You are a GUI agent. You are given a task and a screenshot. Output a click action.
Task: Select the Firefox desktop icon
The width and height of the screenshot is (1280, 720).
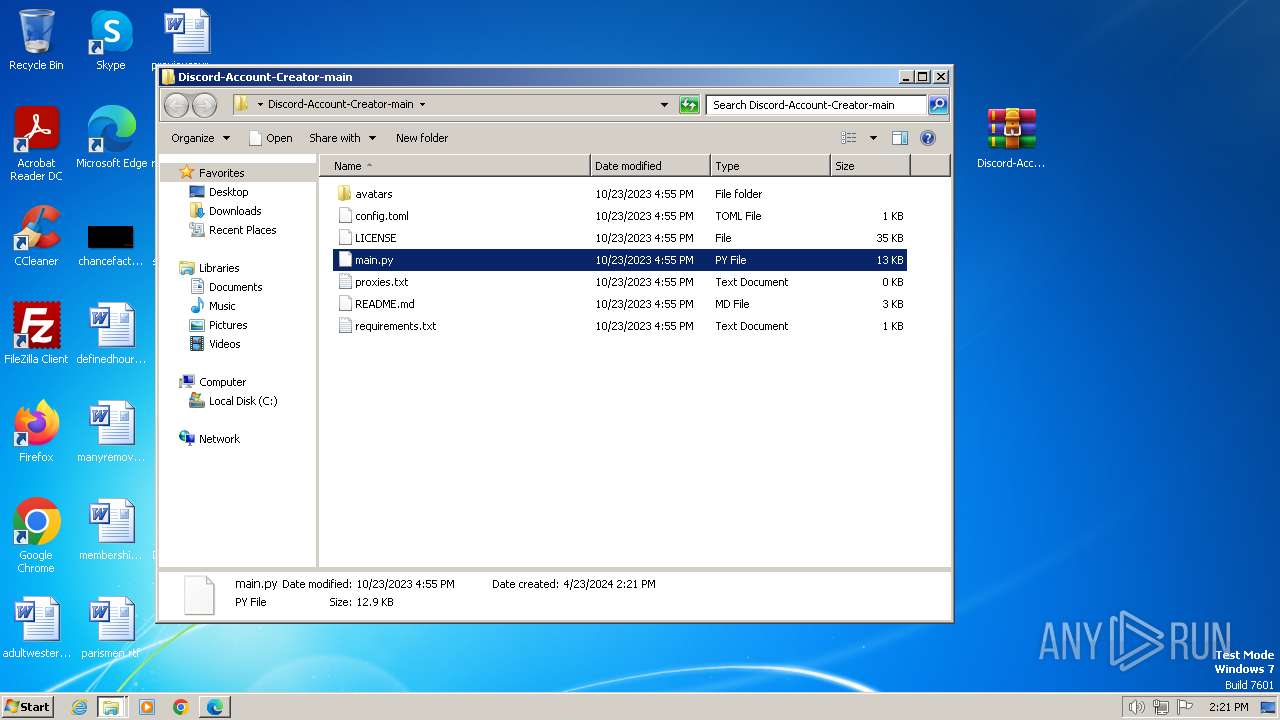(x=36, y=432)
